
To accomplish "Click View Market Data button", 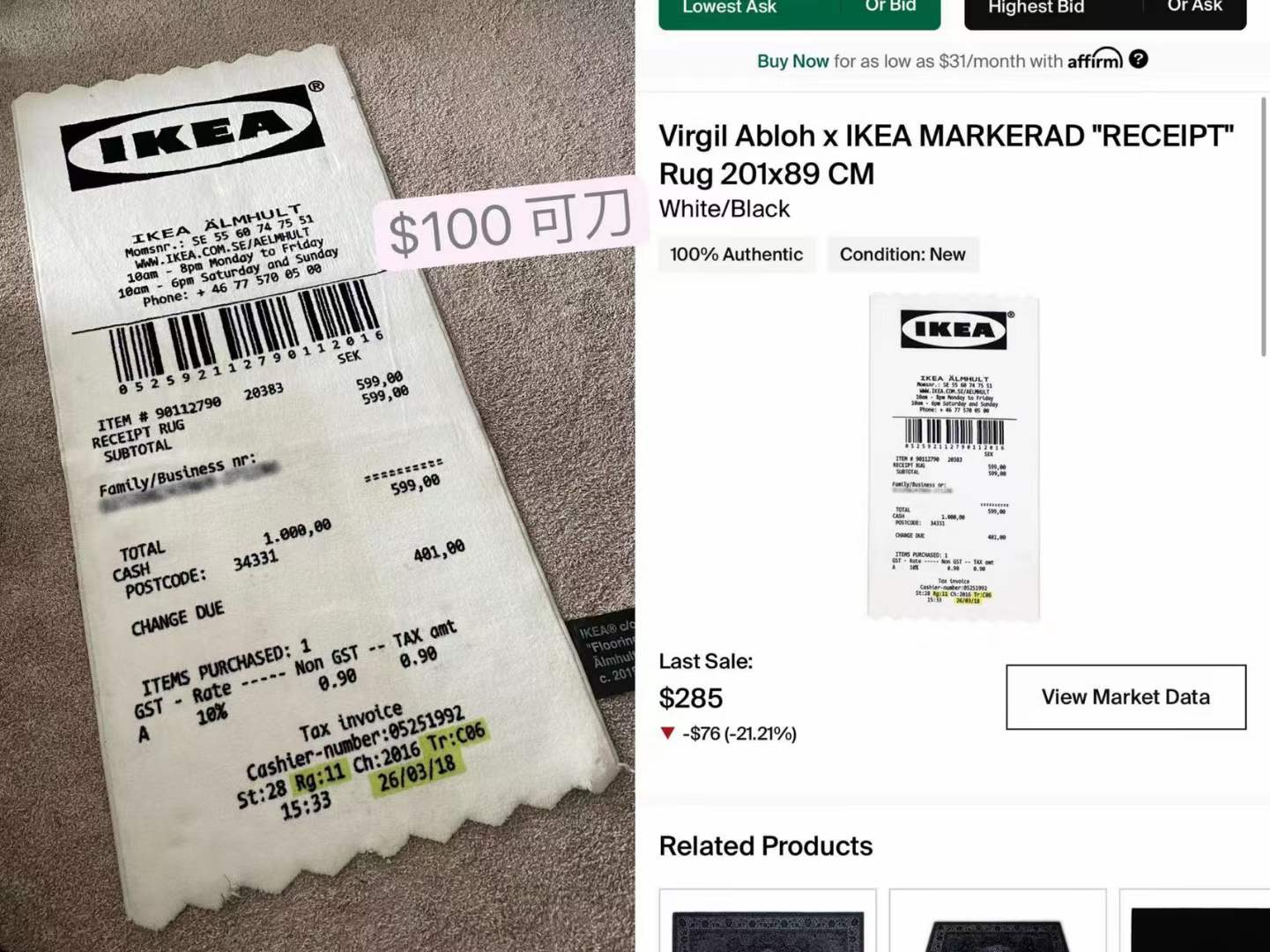I will tap(1125, 697).
